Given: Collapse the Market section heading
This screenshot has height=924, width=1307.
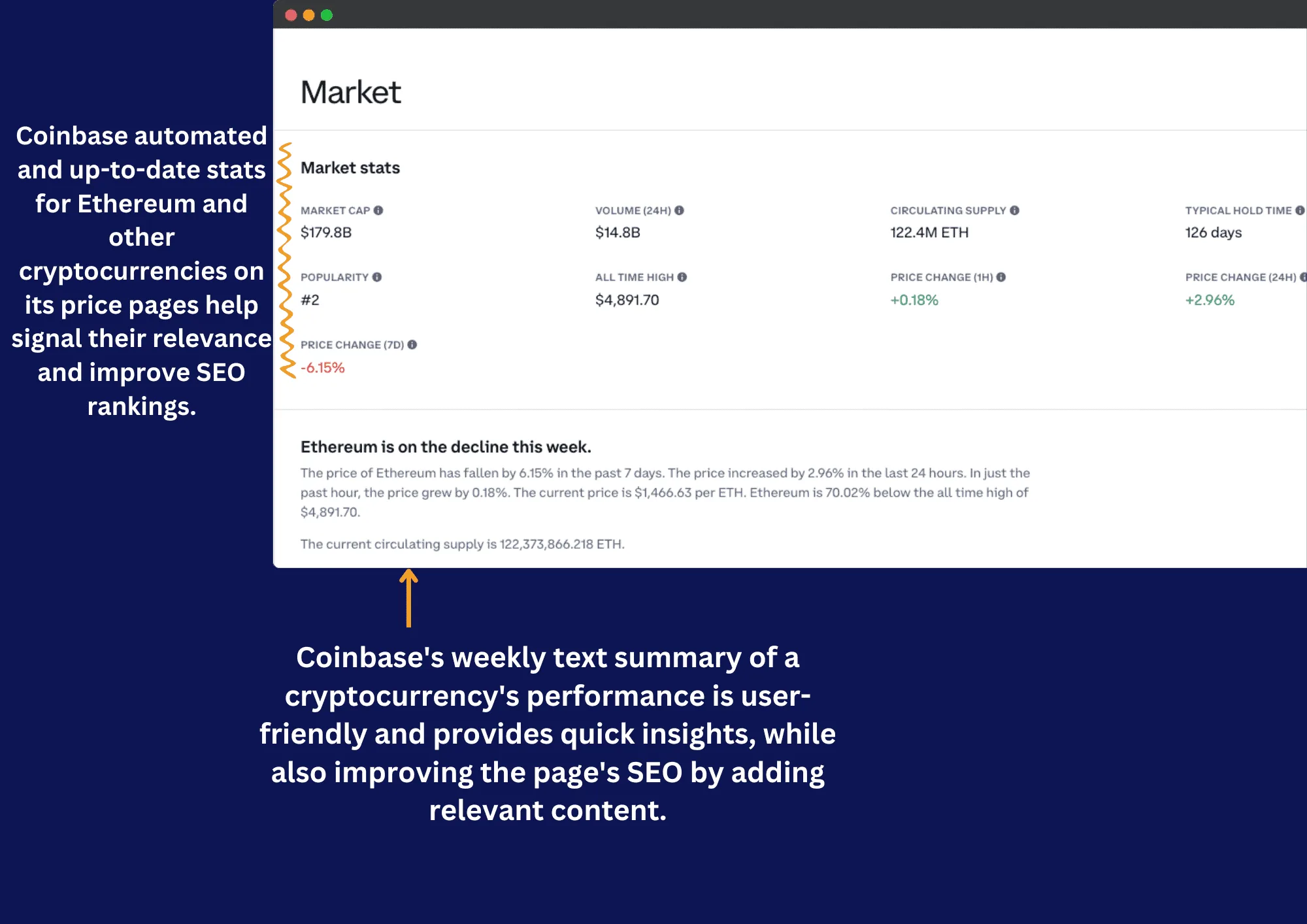Looking at the screenshot, I should coord(351,91).
